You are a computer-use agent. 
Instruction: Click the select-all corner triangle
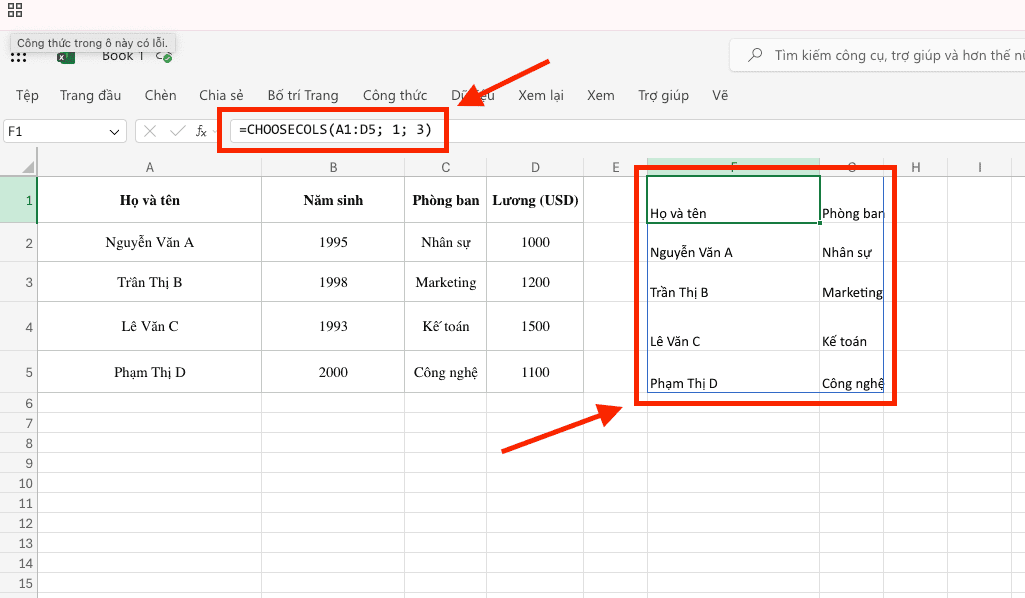tap(27, 167)
